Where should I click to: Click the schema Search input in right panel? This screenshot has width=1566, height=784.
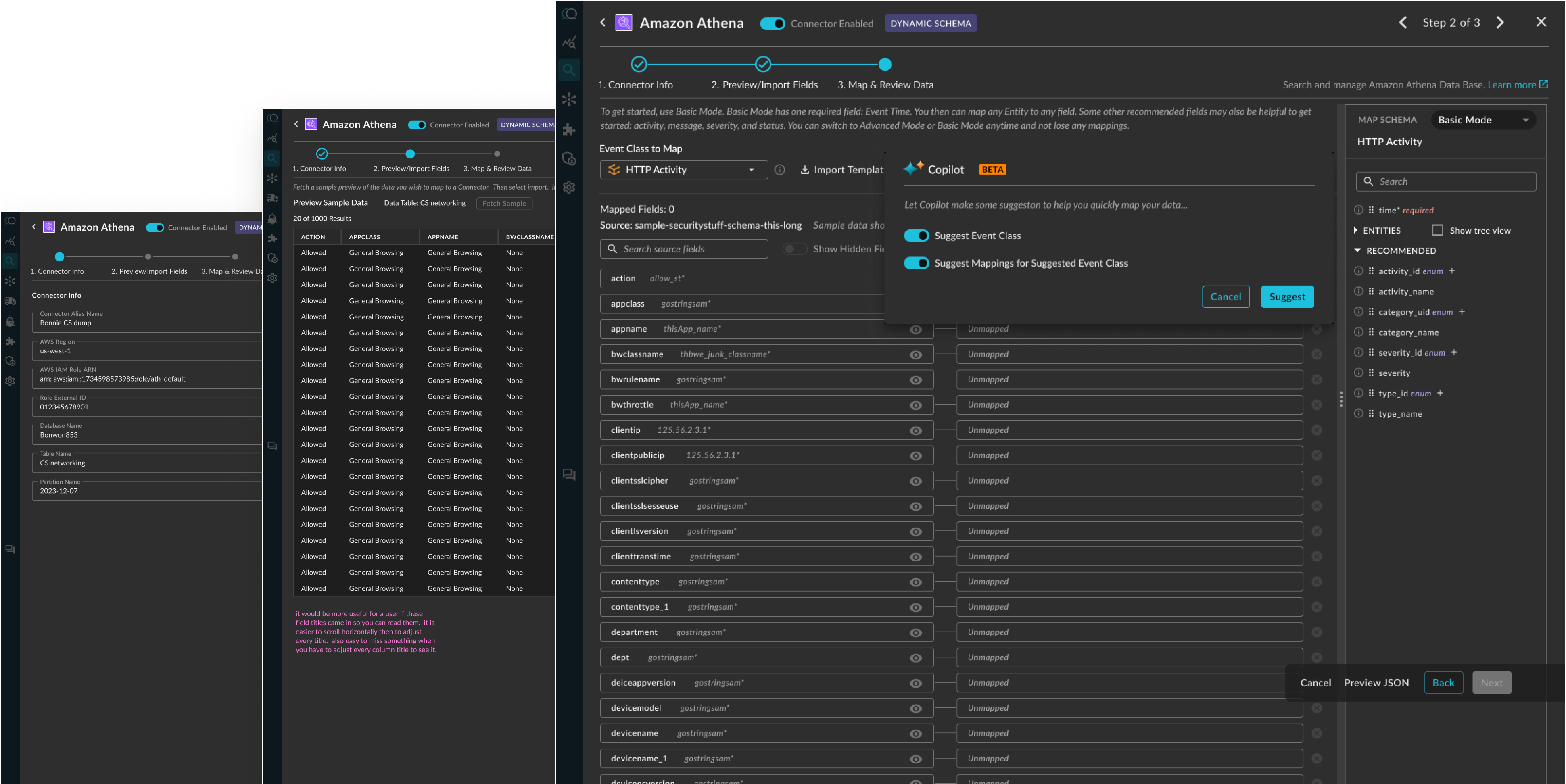coord(1445,181)
